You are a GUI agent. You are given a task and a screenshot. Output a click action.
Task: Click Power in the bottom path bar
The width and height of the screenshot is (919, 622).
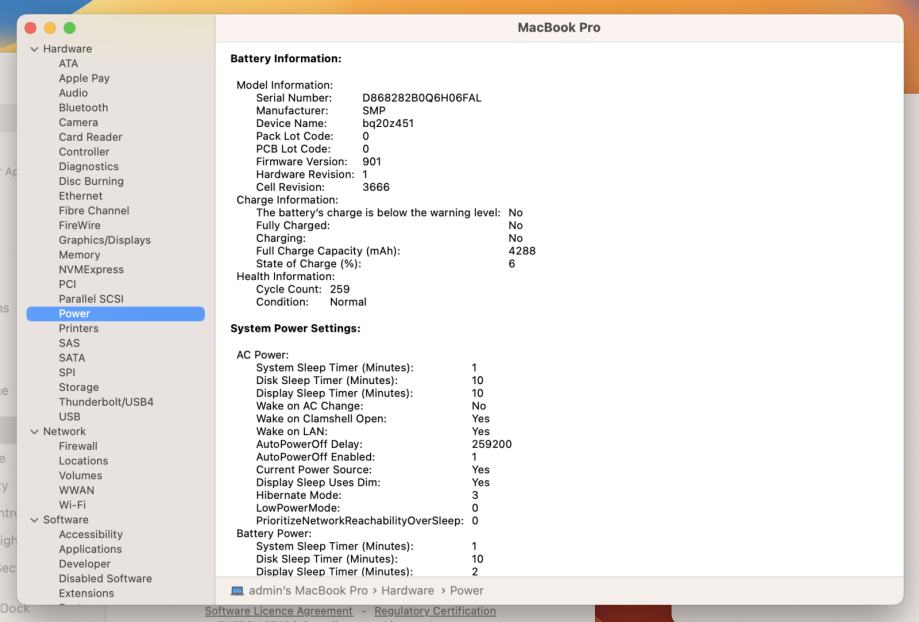tap(467, 590)
